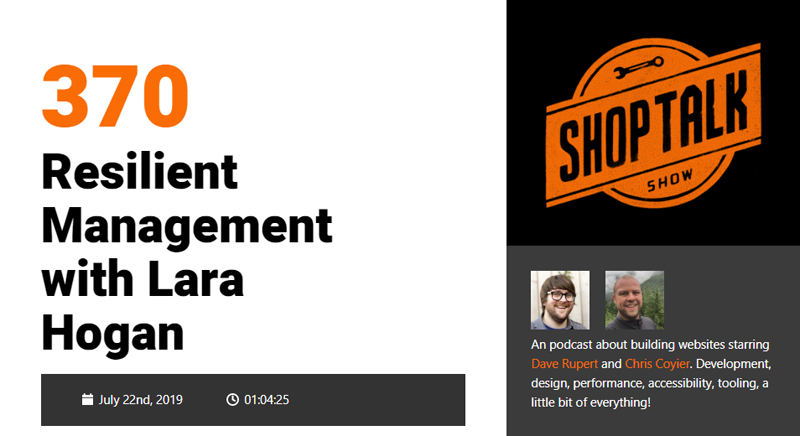This screenshot has height=436, width=800.
Task: Open the ShopTalk Show logo
Action: click(654, 123)
